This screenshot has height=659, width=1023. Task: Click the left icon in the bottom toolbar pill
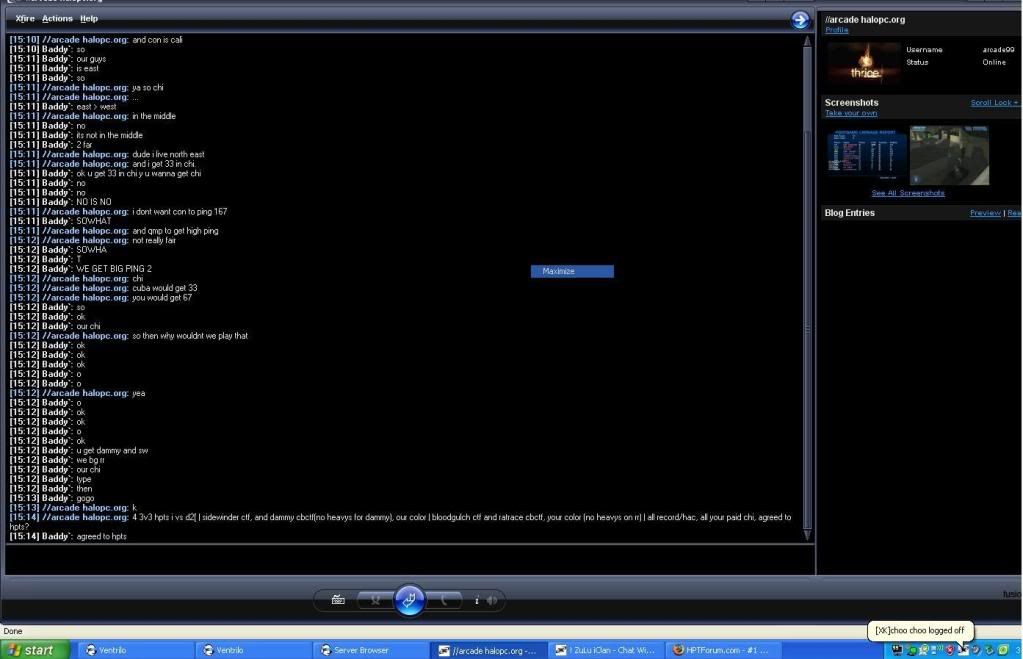click(x=375, y=600)
